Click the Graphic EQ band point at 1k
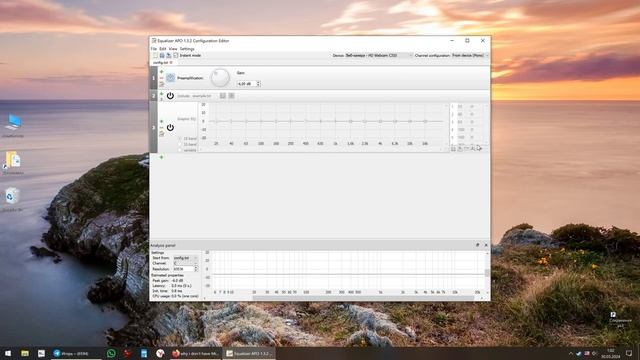This screenshot has width=640, height=360. click(x=336, y=121)
